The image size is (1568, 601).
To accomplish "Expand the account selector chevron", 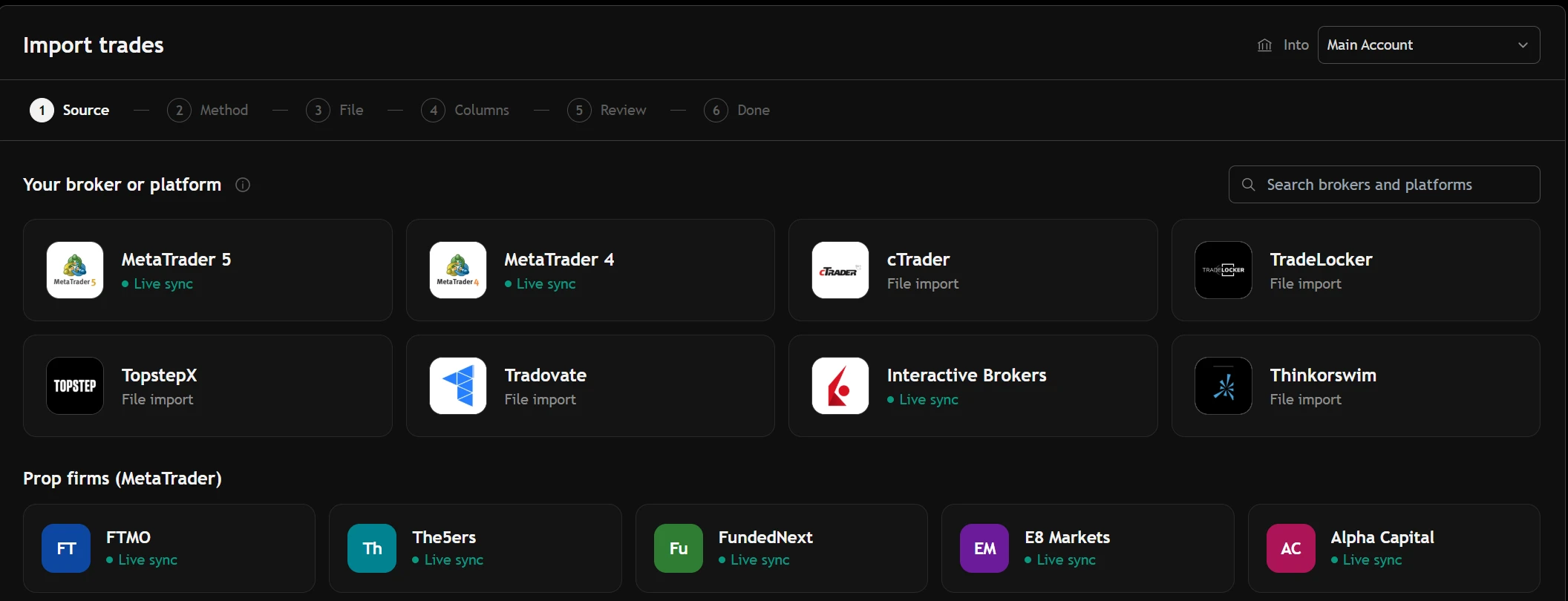I will click(1523, 45).
